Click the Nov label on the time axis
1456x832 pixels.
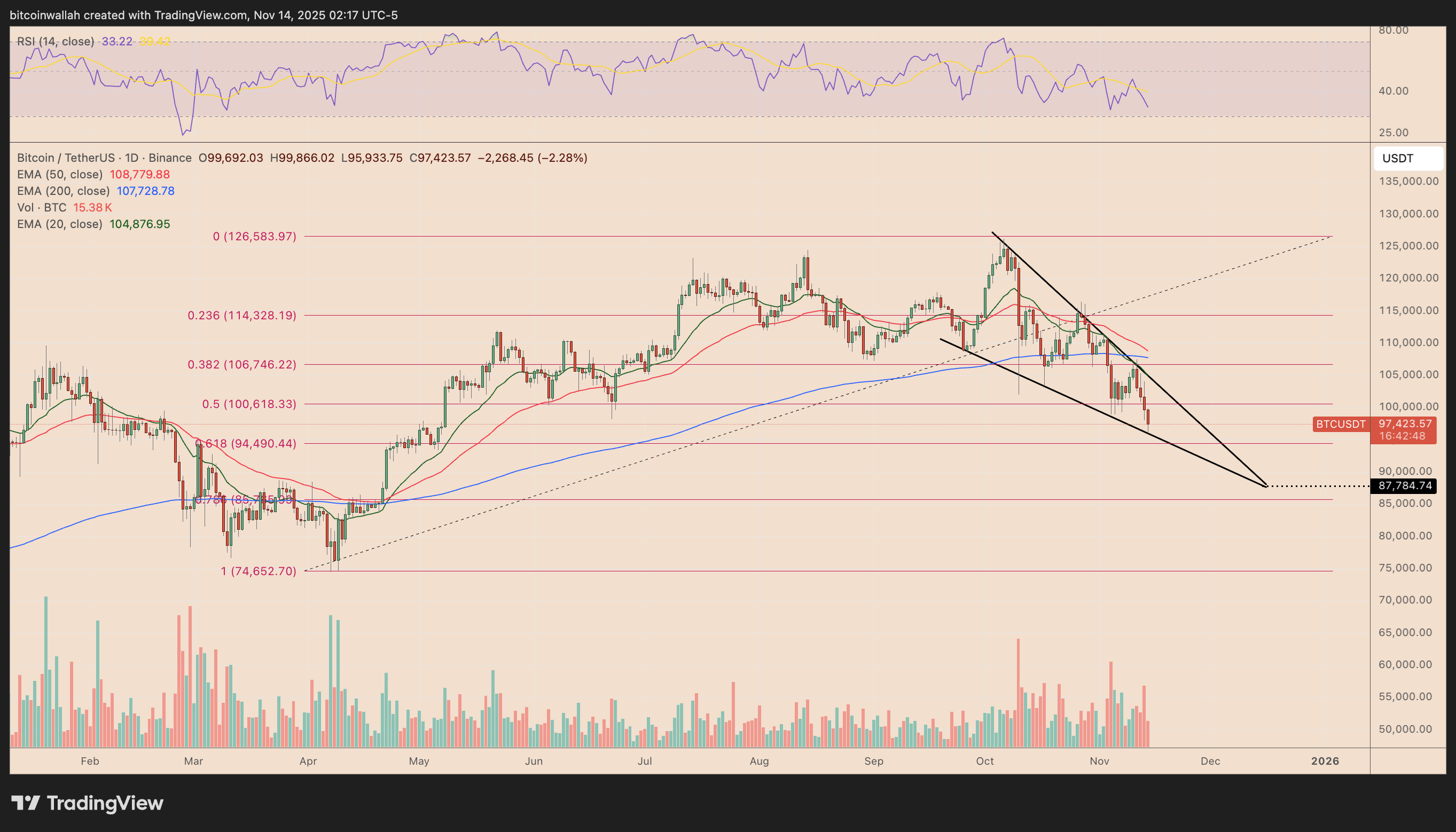(1100, 761)
